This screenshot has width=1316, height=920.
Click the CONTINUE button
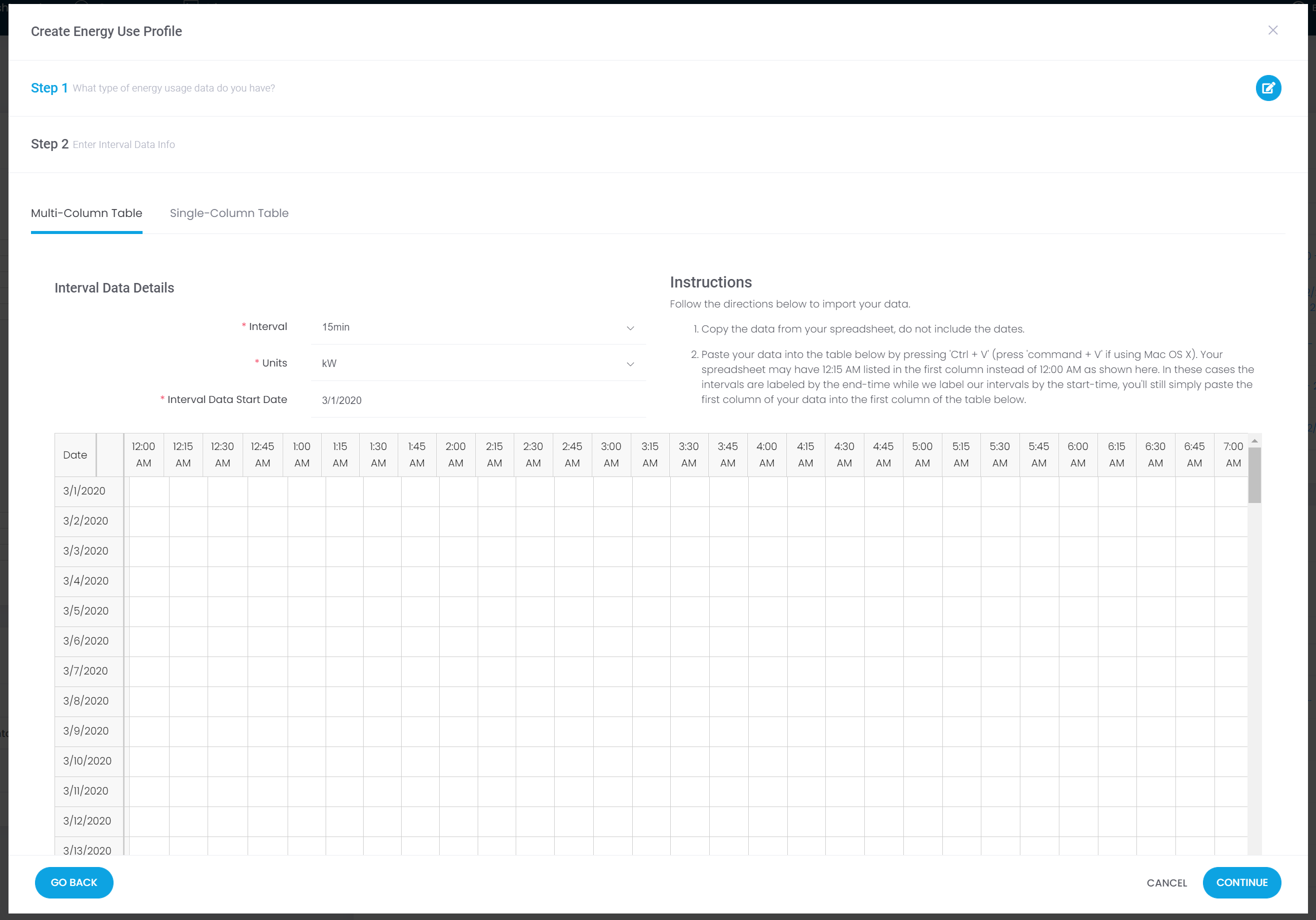tap(1241, 882)
